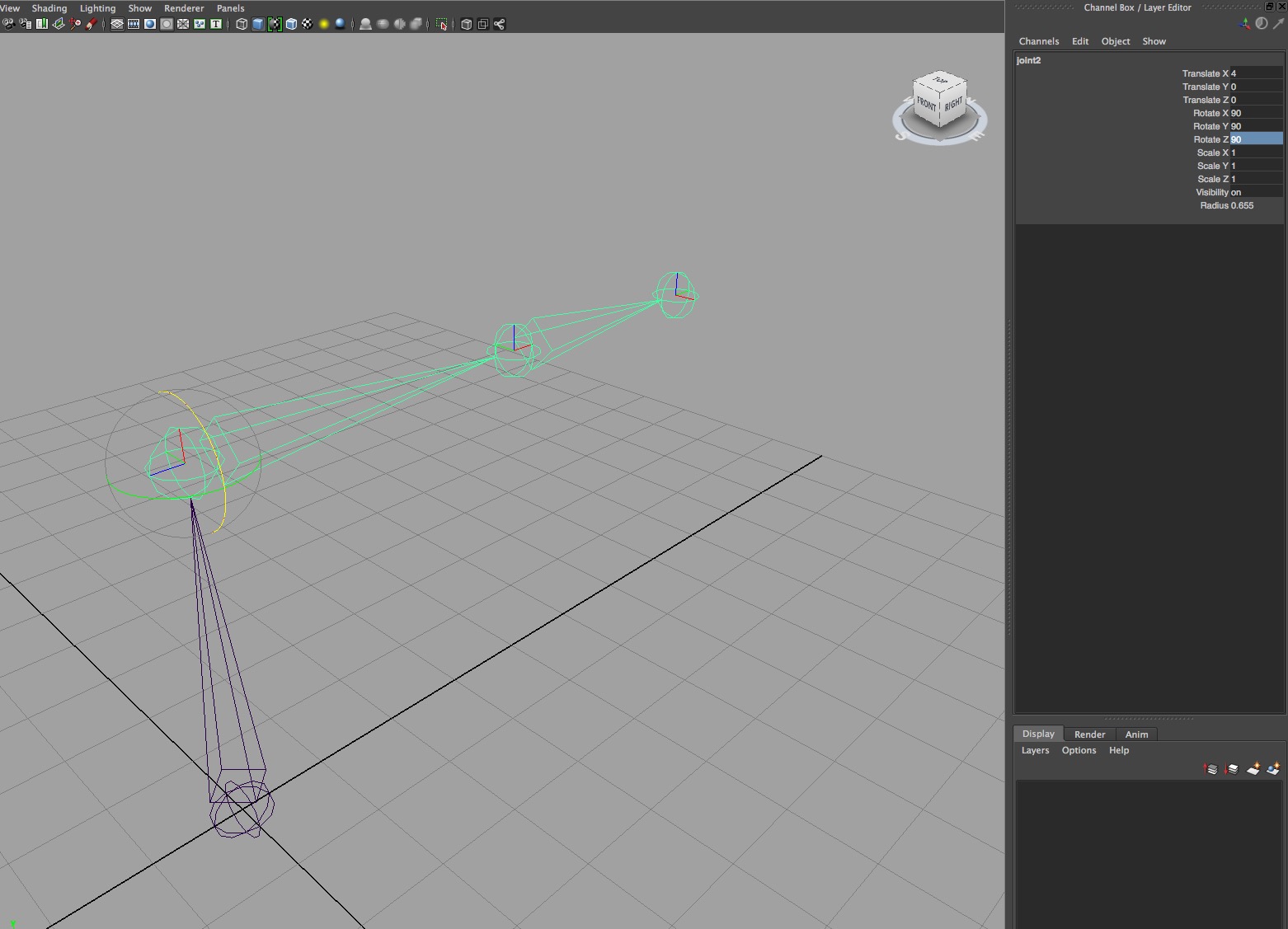1288x929 pixels.
Task: Click the Isolate Select icon with red cursor
Action: [441, 24]
